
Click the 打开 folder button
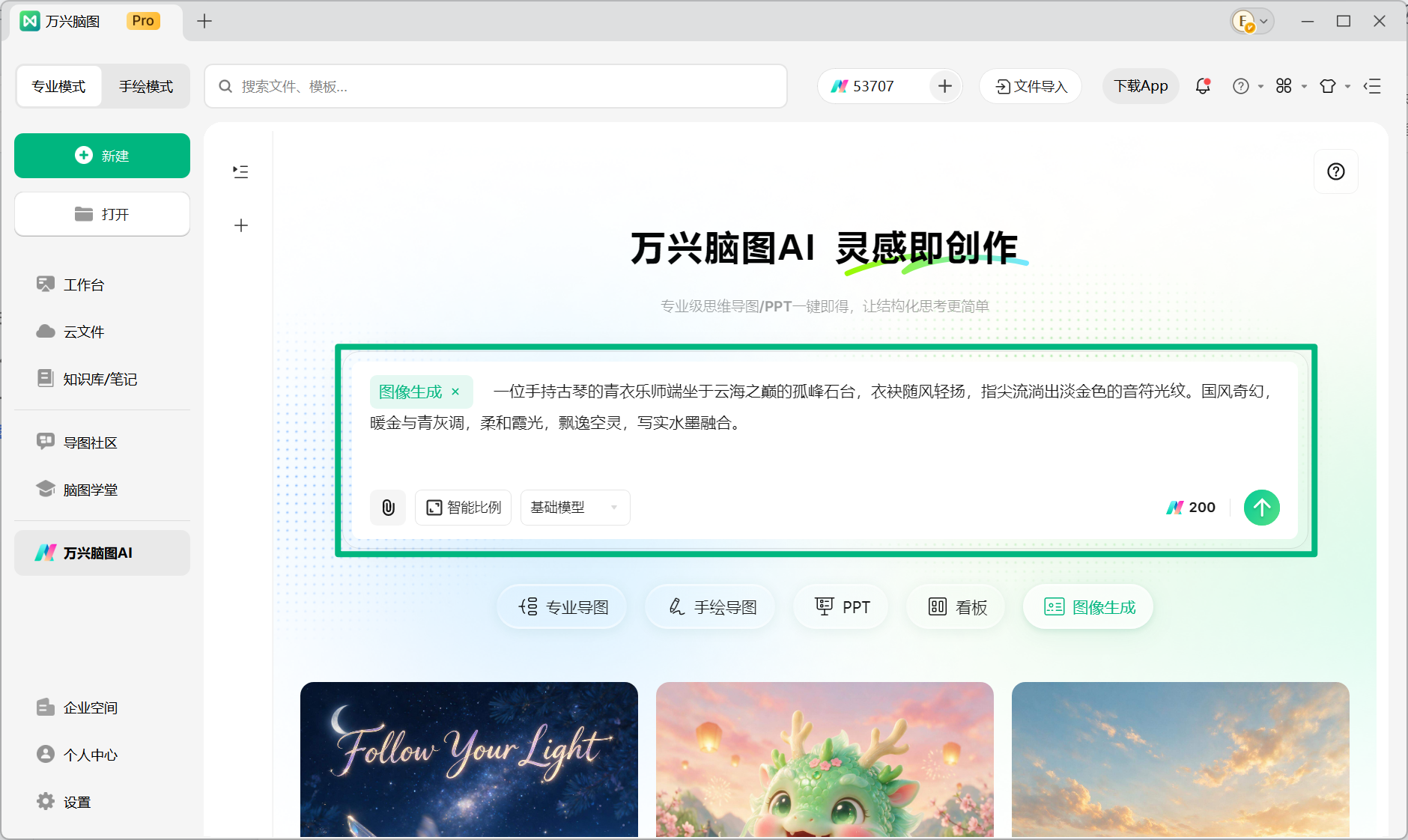click(102, 214)
